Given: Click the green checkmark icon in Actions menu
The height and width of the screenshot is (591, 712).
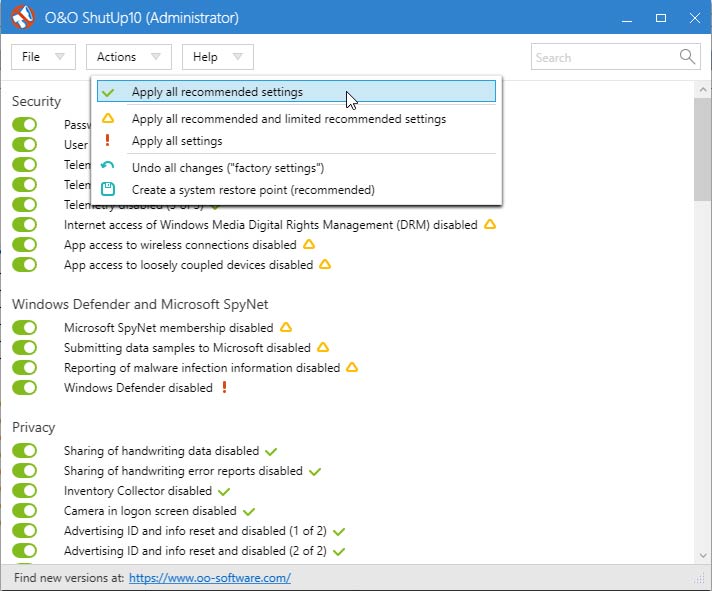Looking at the screenshot, I should click(x=108, y=93).
